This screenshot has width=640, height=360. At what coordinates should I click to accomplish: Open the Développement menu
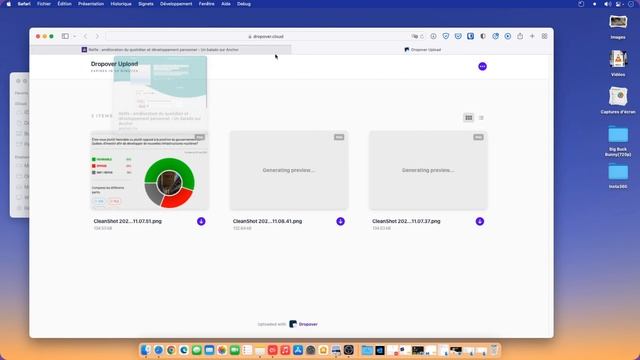(x=176, y=4)
